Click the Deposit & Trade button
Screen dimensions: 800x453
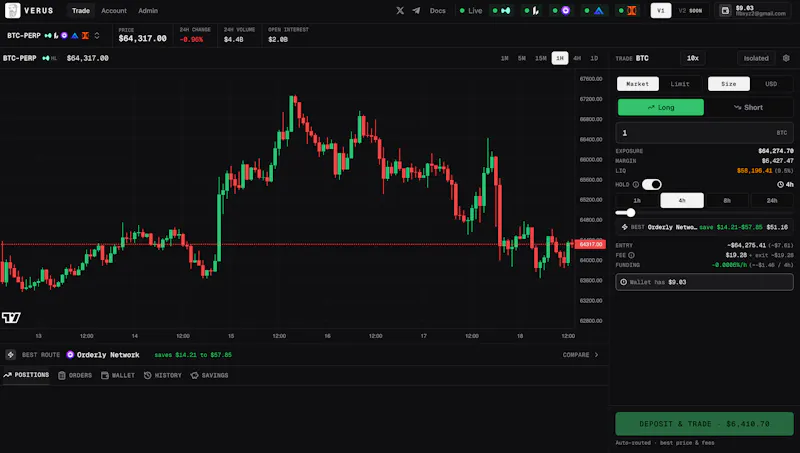pyautogui.click(x=704, y=424)
